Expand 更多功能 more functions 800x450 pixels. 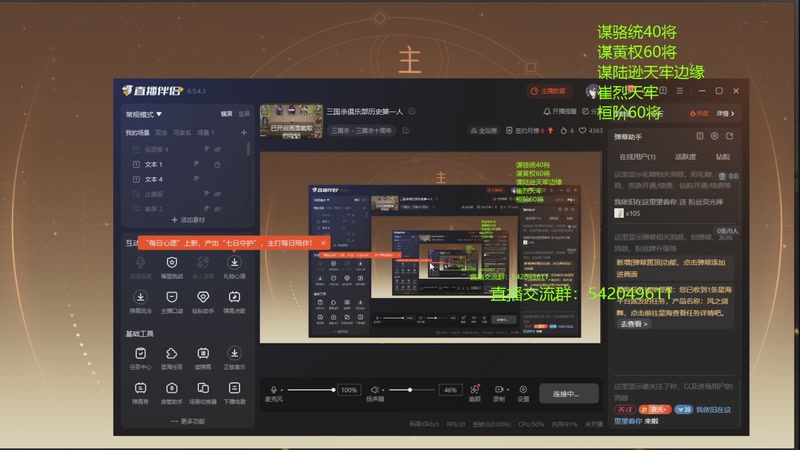(188, 421)
